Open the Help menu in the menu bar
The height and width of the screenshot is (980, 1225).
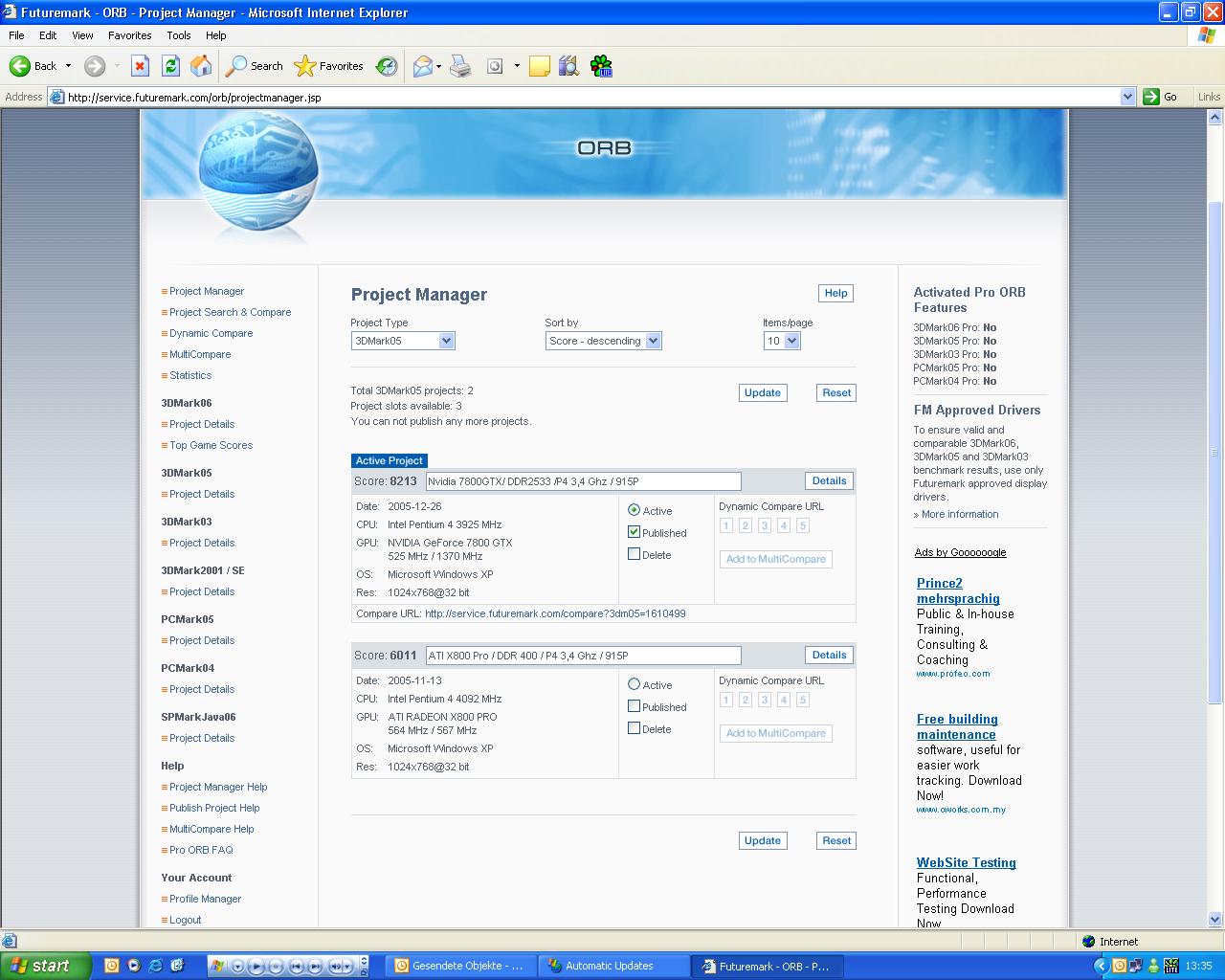216,35
